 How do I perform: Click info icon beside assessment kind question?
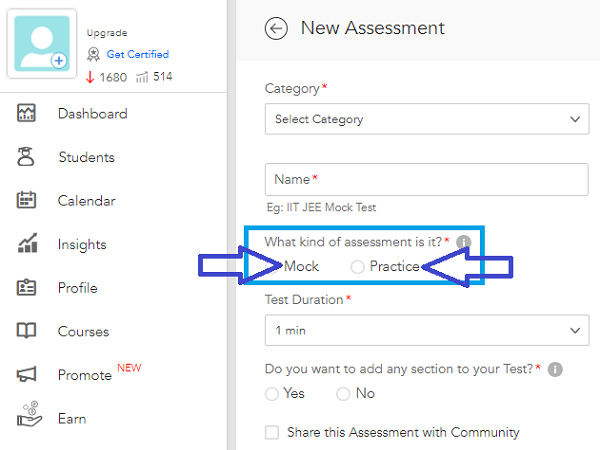[x=463, y=242]
